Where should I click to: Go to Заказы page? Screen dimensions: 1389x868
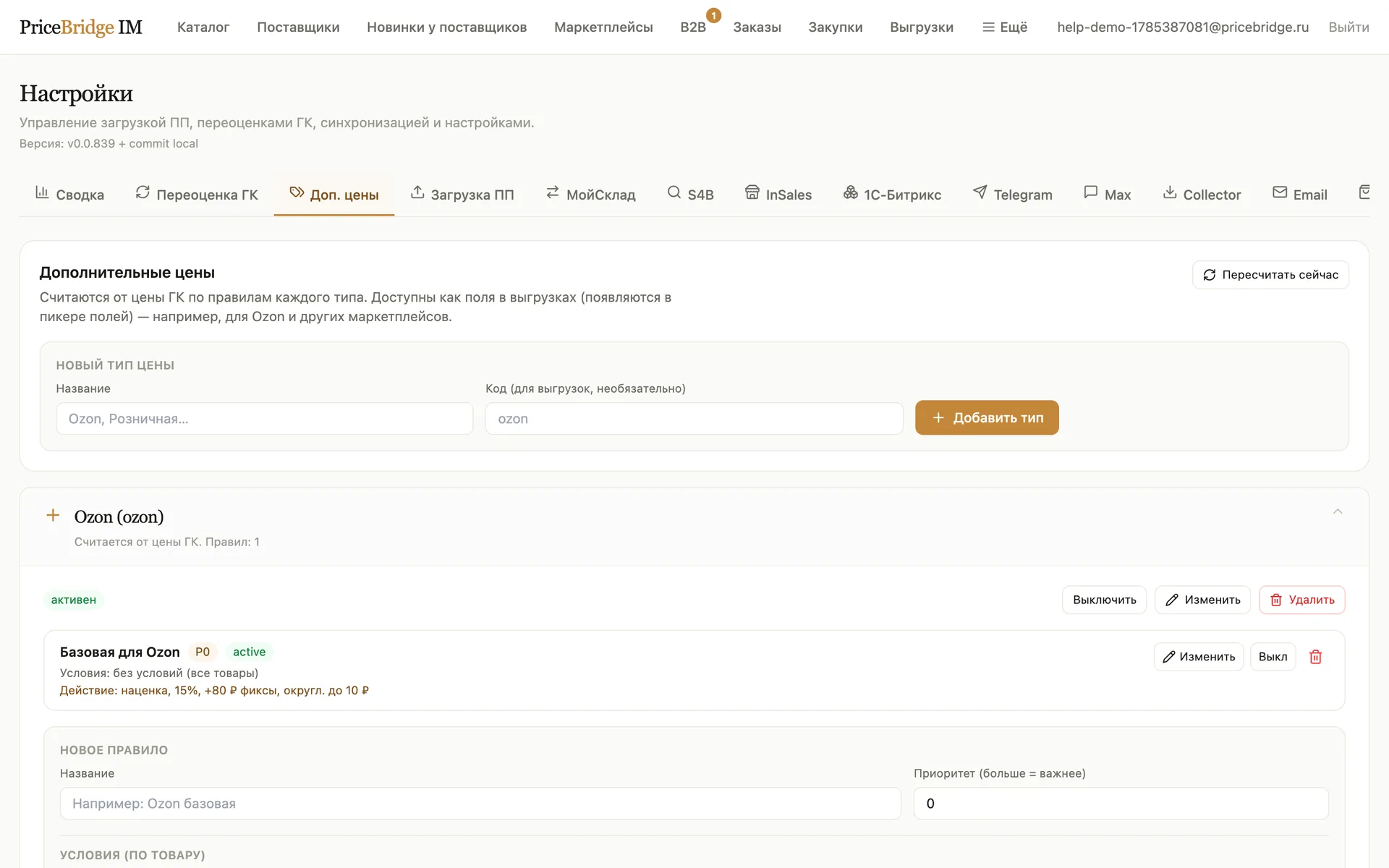[757, 27]
